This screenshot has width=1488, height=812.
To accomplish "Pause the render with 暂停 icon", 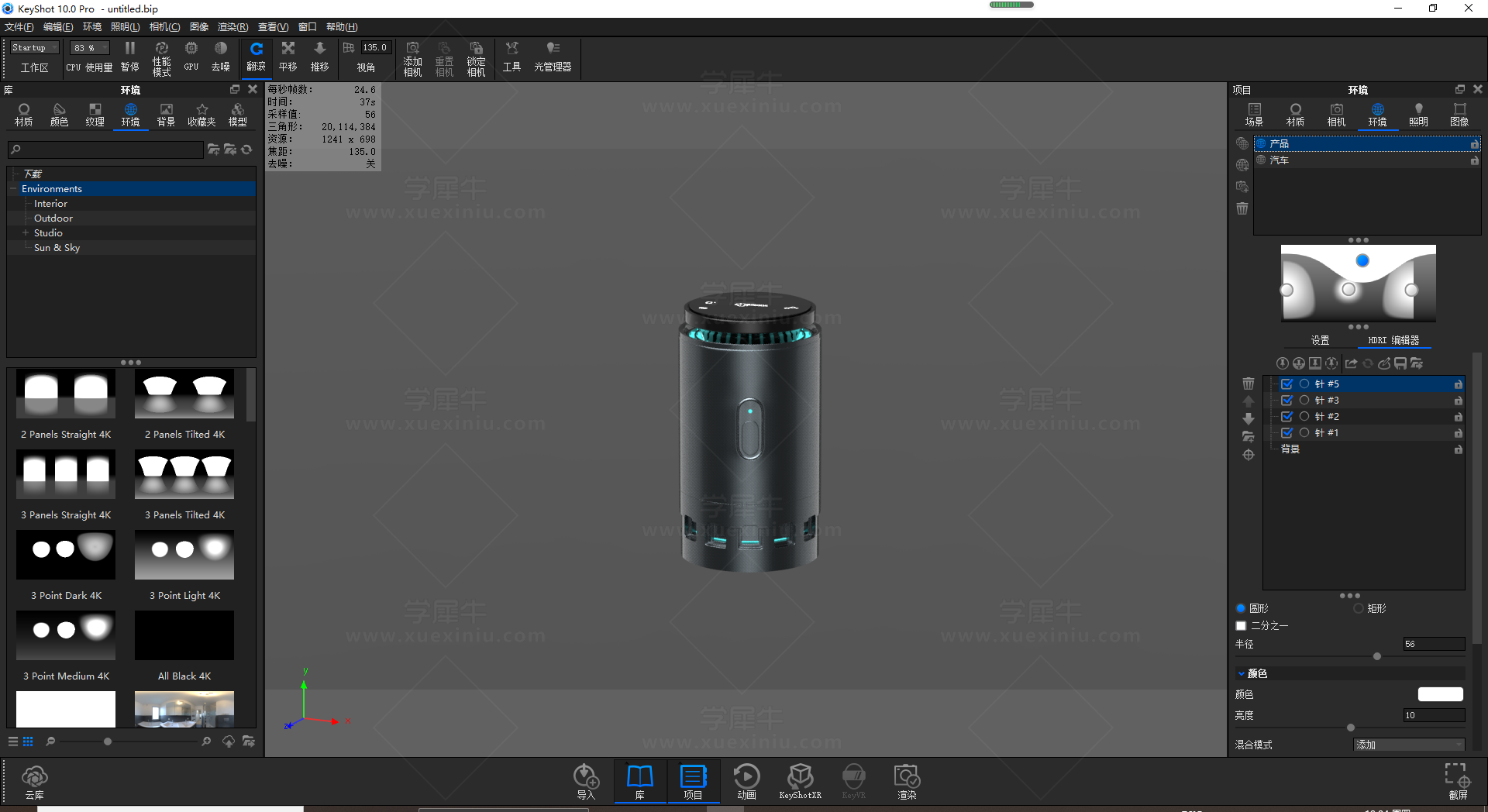I will tap(129, 56).
